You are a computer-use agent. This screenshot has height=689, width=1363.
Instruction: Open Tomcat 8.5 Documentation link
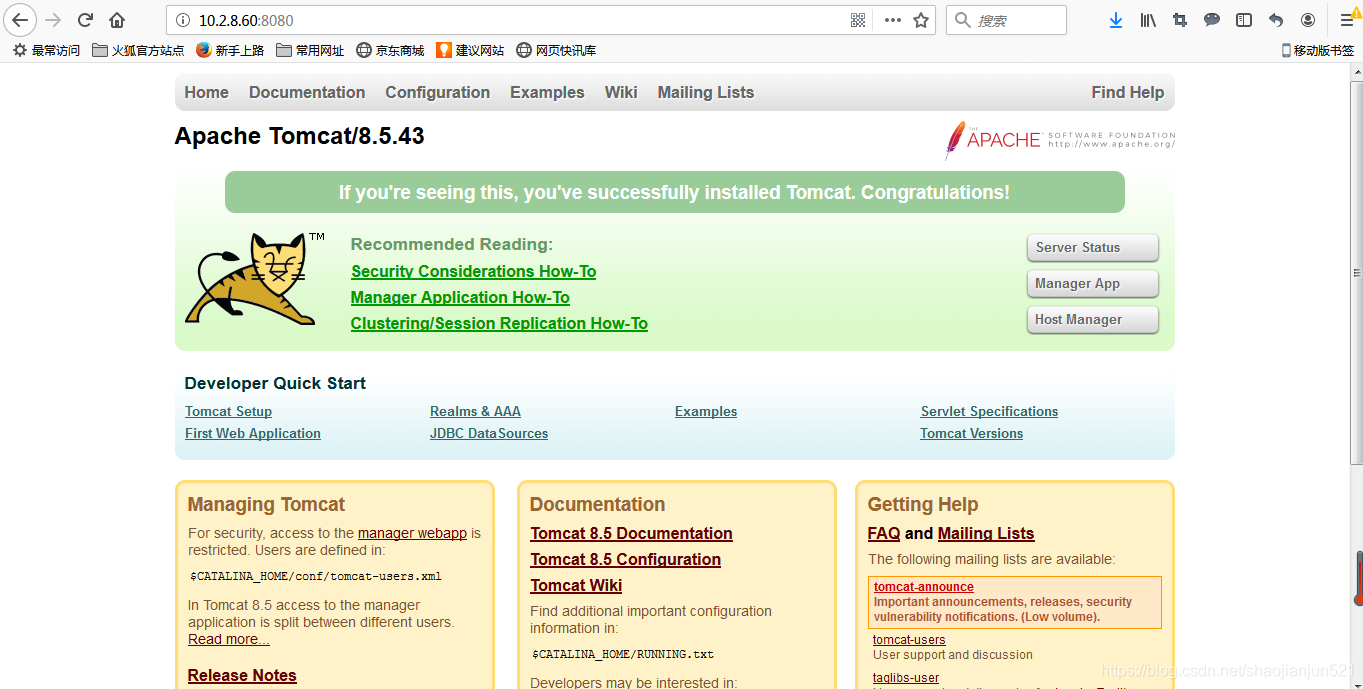631,533
